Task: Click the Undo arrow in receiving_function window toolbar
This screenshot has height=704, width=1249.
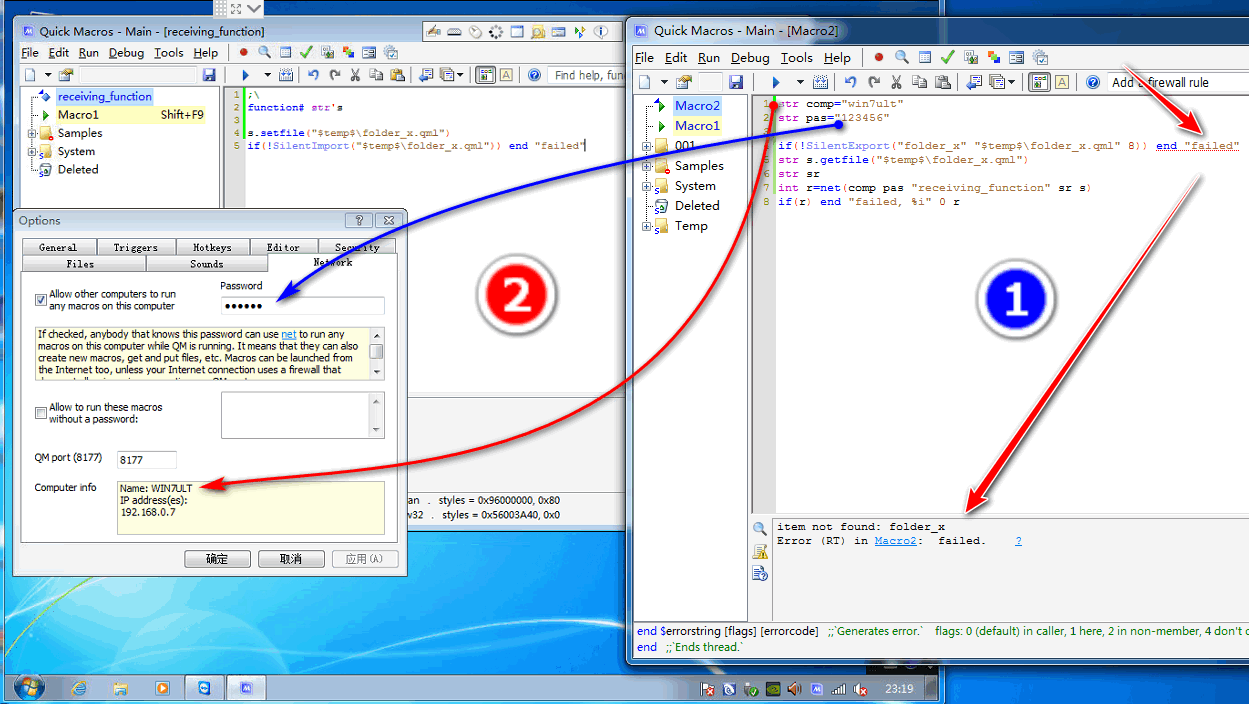Action: click(x=313, y=75)
